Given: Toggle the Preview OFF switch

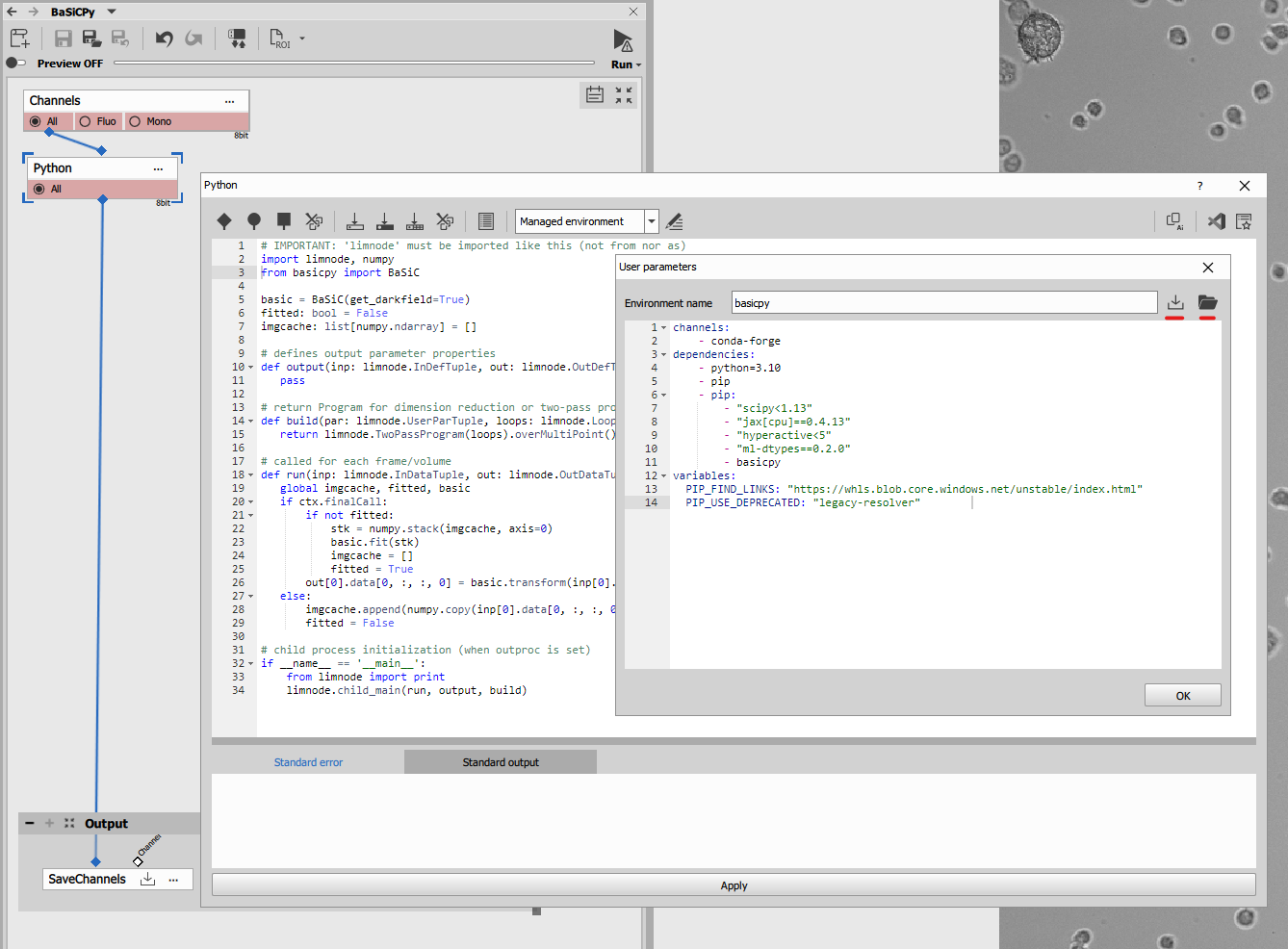Looking at the screenshot, I should coord(16,64).
